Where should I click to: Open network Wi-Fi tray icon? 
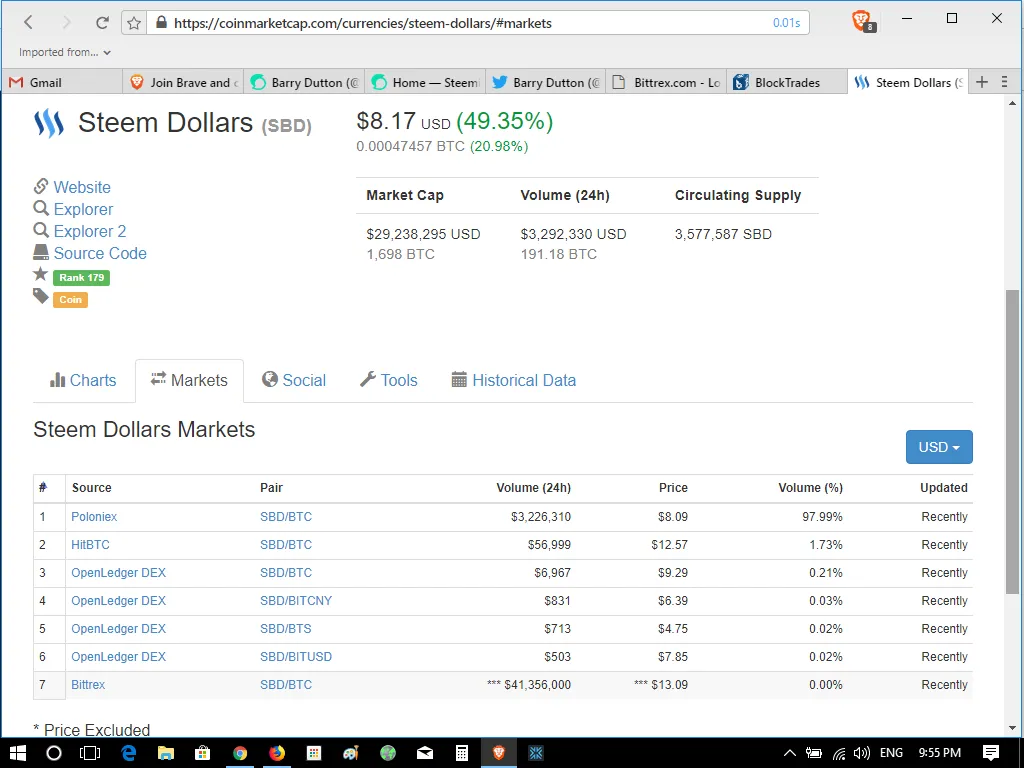(839, 754)
